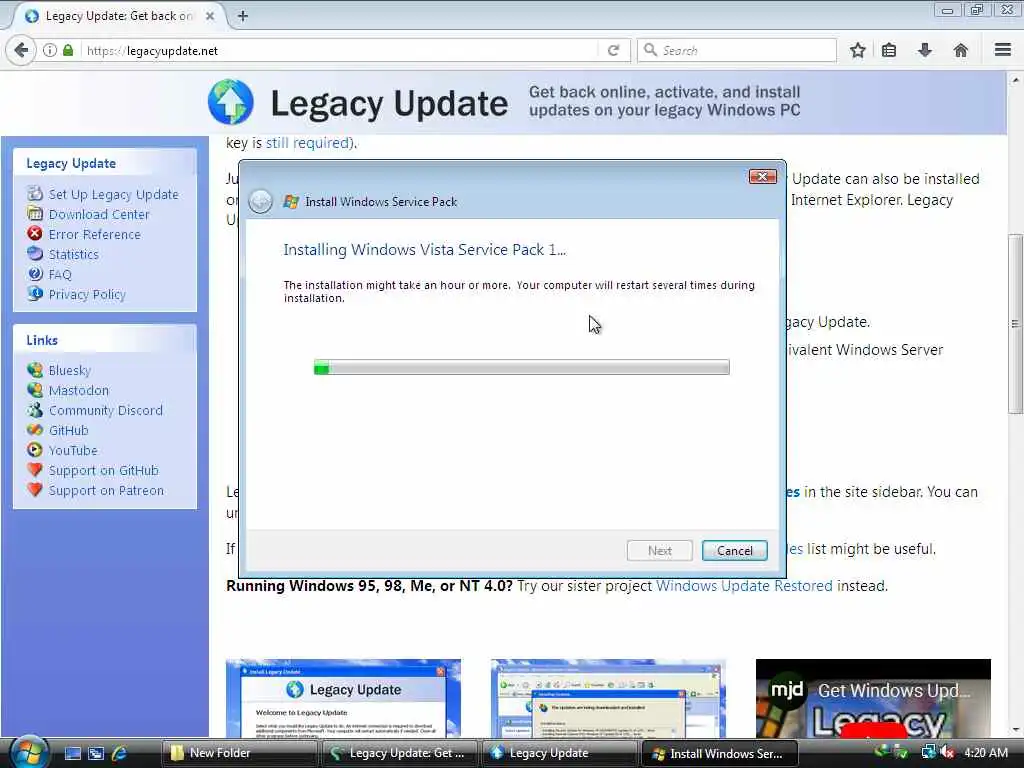The height and width of the screenshot is (768, 1024).
Task: Click the scrollbar down arrow
Action: pos(1014,730)
